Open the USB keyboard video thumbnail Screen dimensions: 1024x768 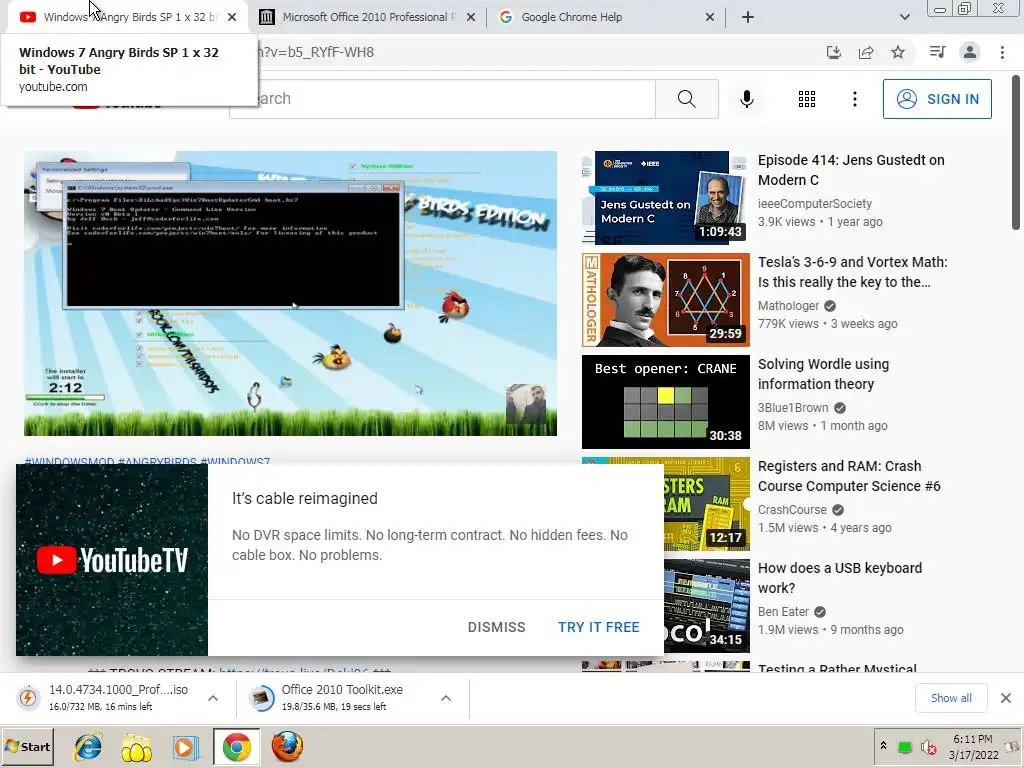coord(707,605)
